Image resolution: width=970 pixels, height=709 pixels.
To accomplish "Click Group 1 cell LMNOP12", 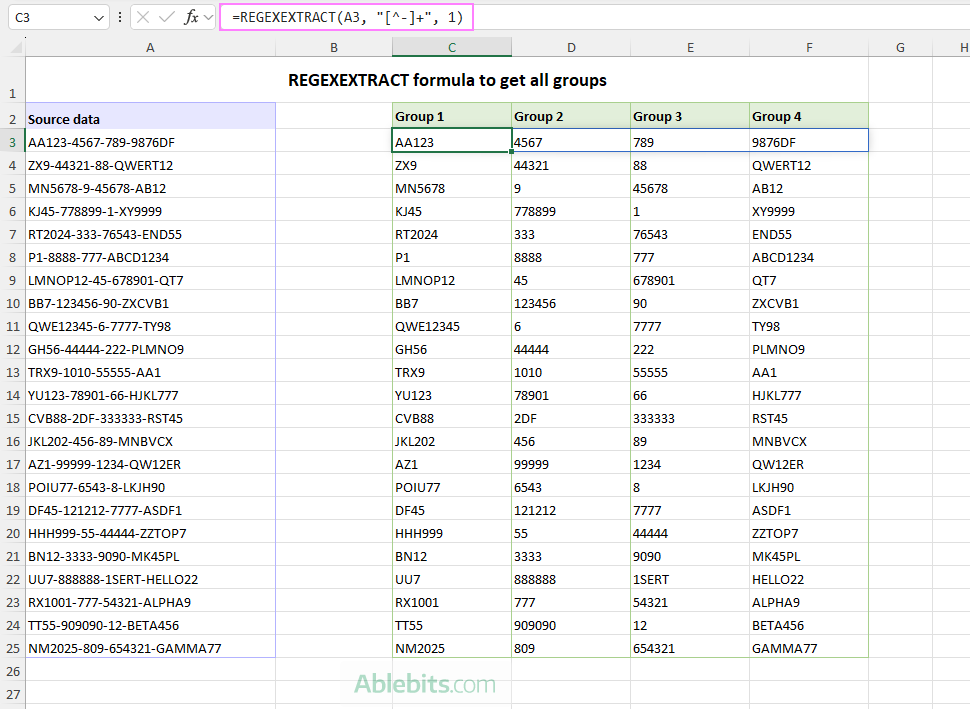I will pyautogui.click(x=452, y=280).
